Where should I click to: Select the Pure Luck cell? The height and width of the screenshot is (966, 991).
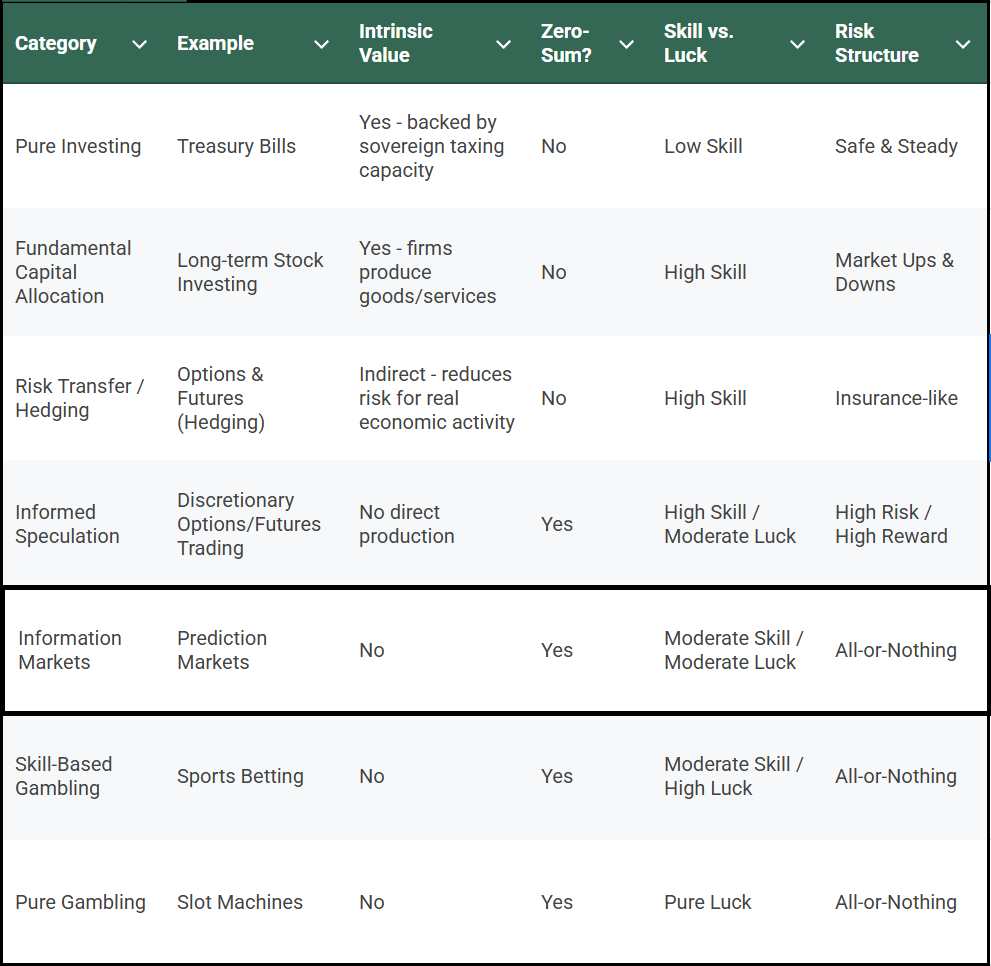[707, 902]
